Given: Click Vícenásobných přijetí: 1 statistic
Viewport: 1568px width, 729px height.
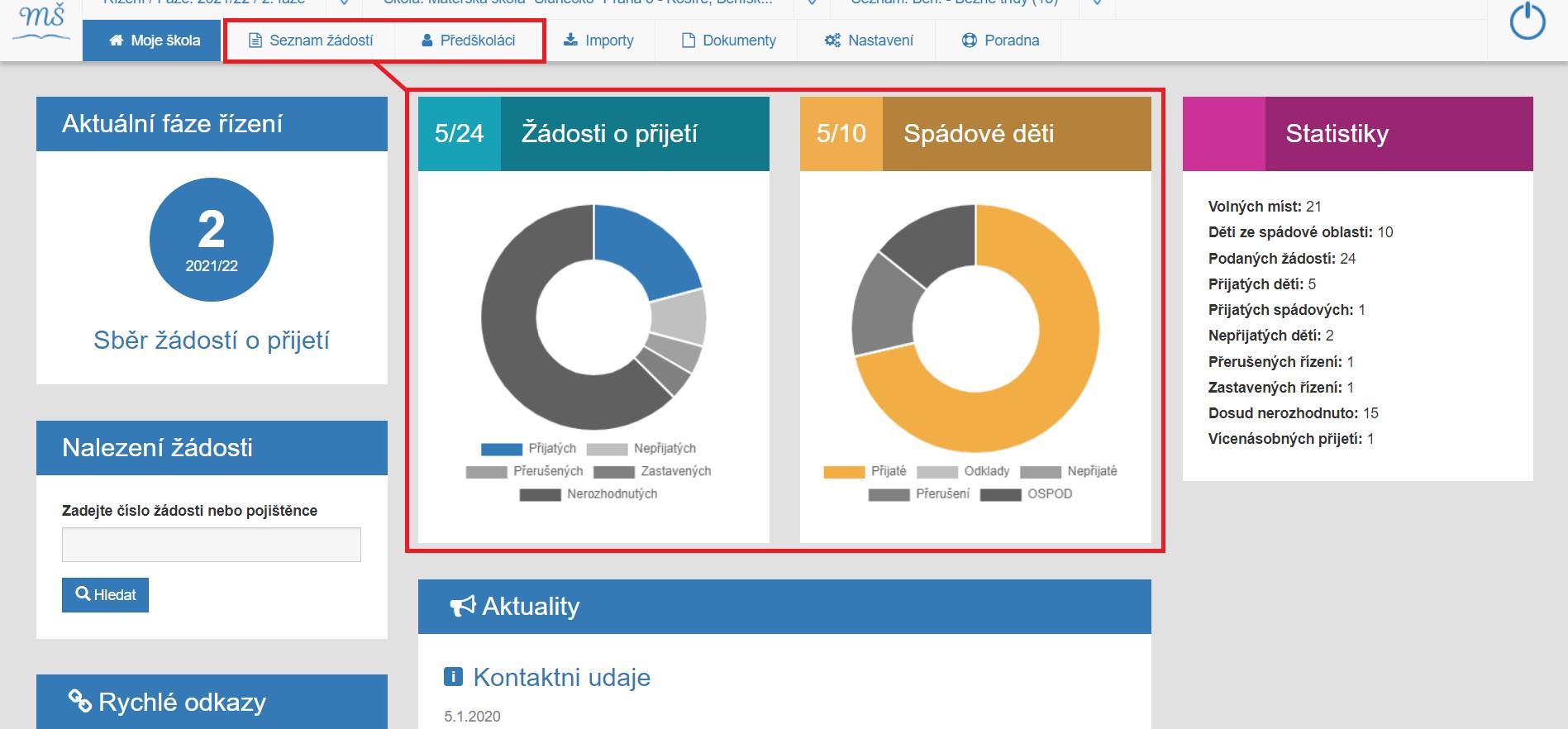Looking at the screenshot, I should [1291, 439].
